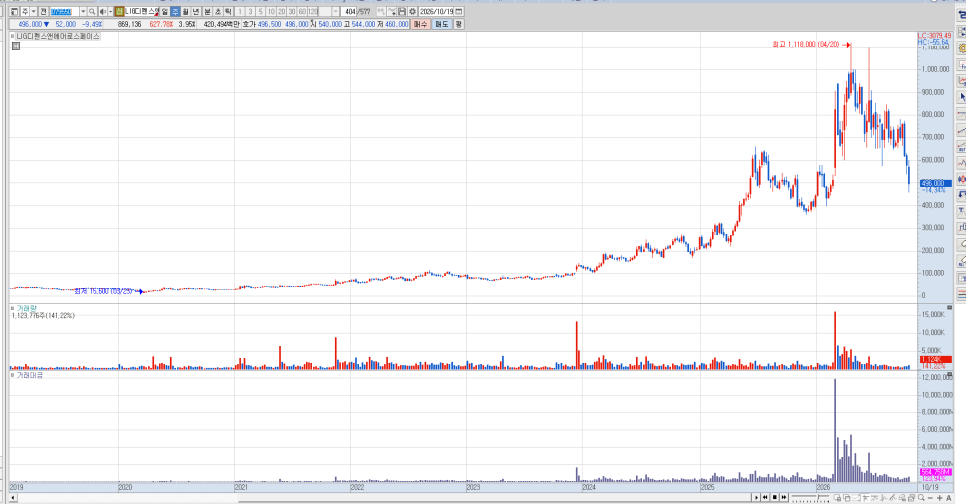966x504 pixels.
Task: Click the window layout icon at far left of toolbar
Action: (14, 11)
